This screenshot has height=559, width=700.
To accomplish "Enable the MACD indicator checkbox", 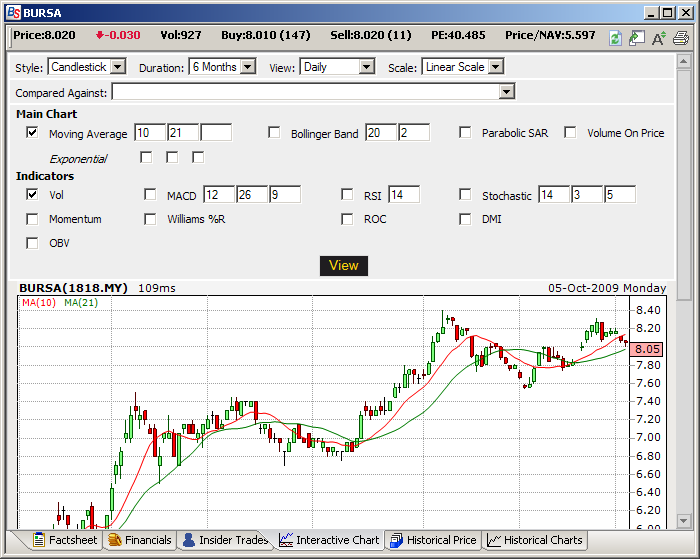I will click(150, 195).
